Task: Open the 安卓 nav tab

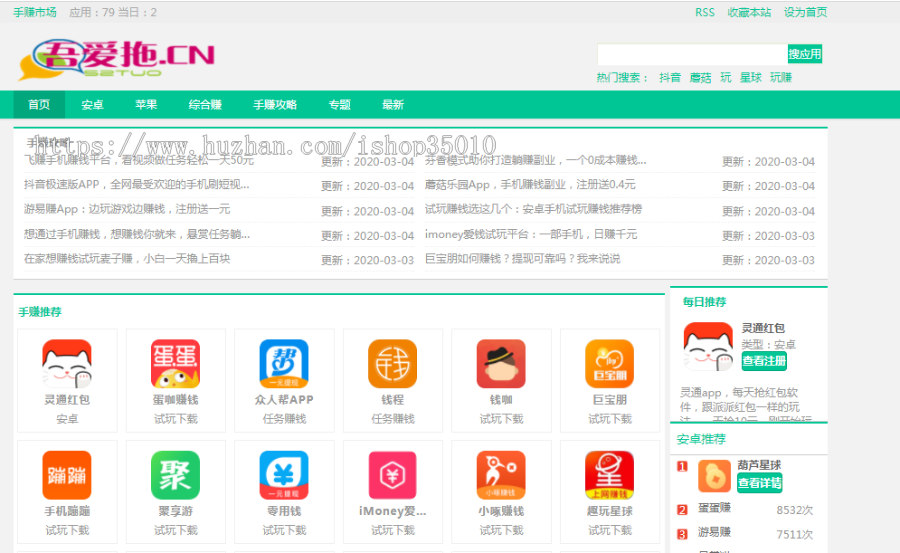Action: 92,105
